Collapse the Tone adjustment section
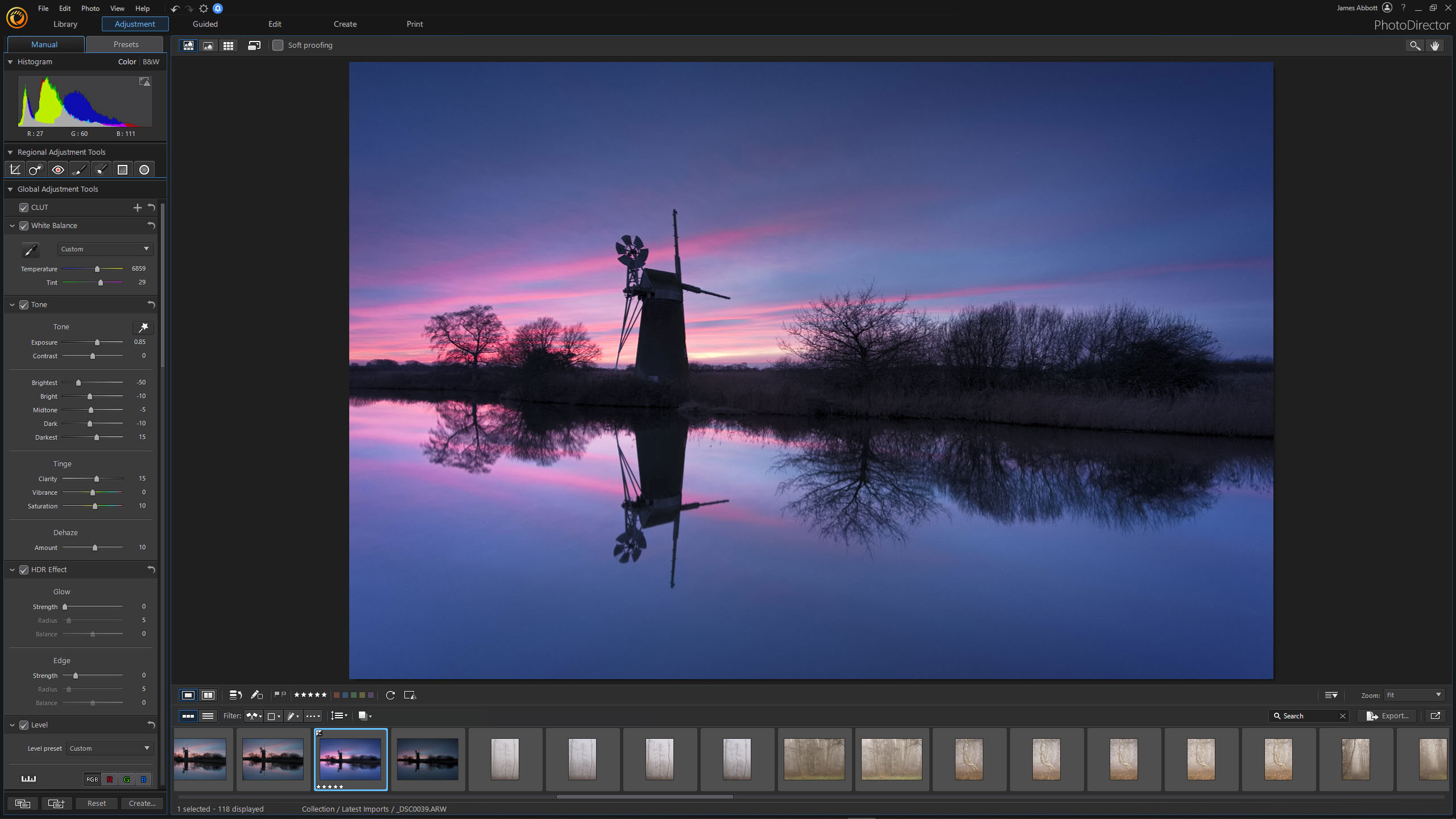The height and width of the screenshot is (819, 1456). pyautogui.click(x=12, y=305)
